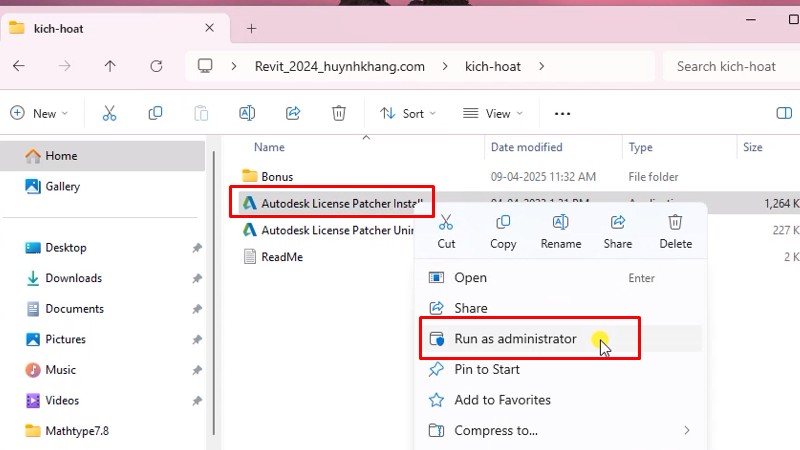Select the Share entry below Open
Image resolution: width=800 pixels, height=450 pixels.
[560, 308]
